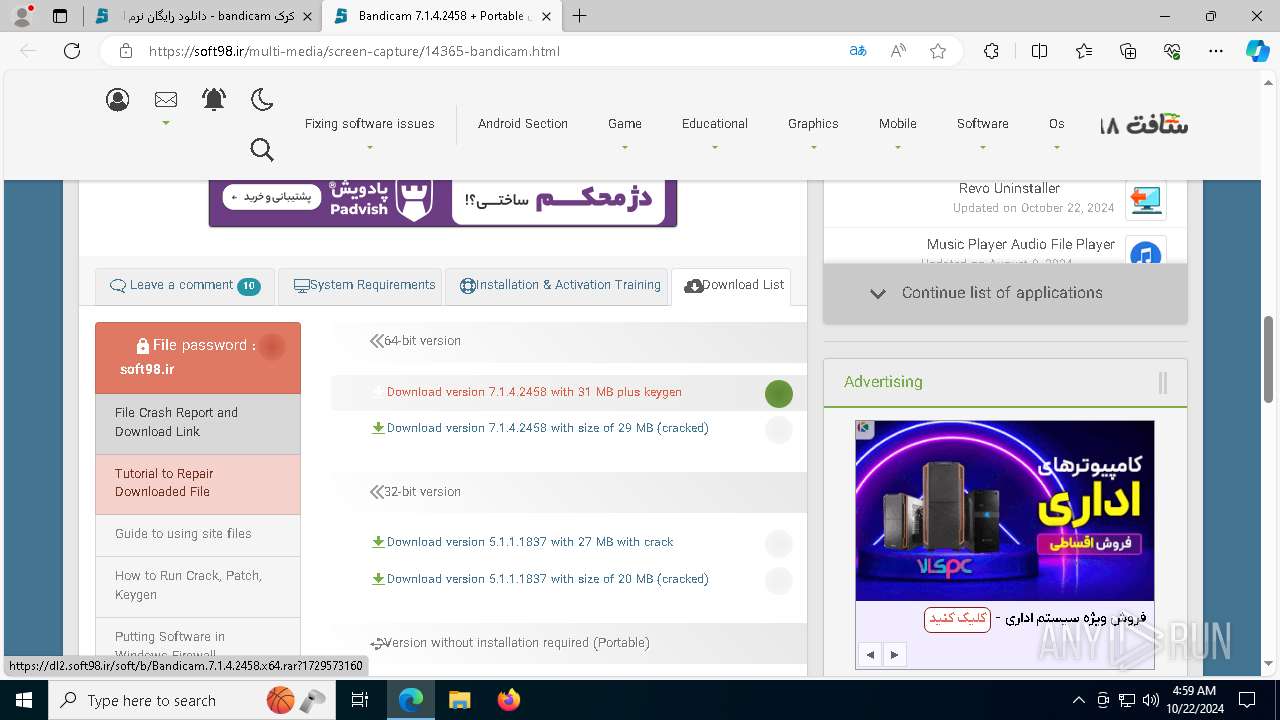
Task: Expand the Software menu
Action: click(x=983, y=124)
